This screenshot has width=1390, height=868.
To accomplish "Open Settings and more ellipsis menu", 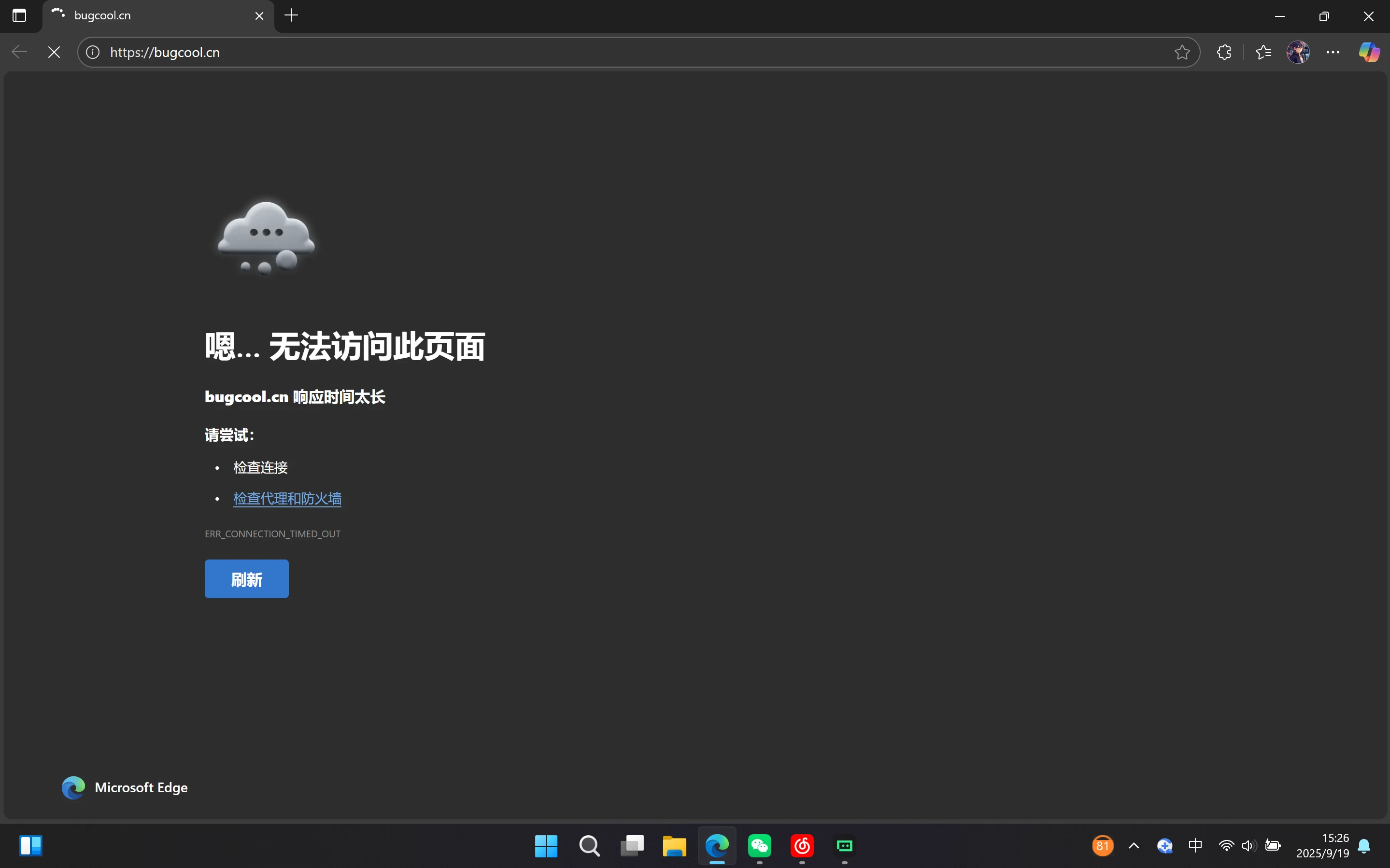I will click(1333, 52).
